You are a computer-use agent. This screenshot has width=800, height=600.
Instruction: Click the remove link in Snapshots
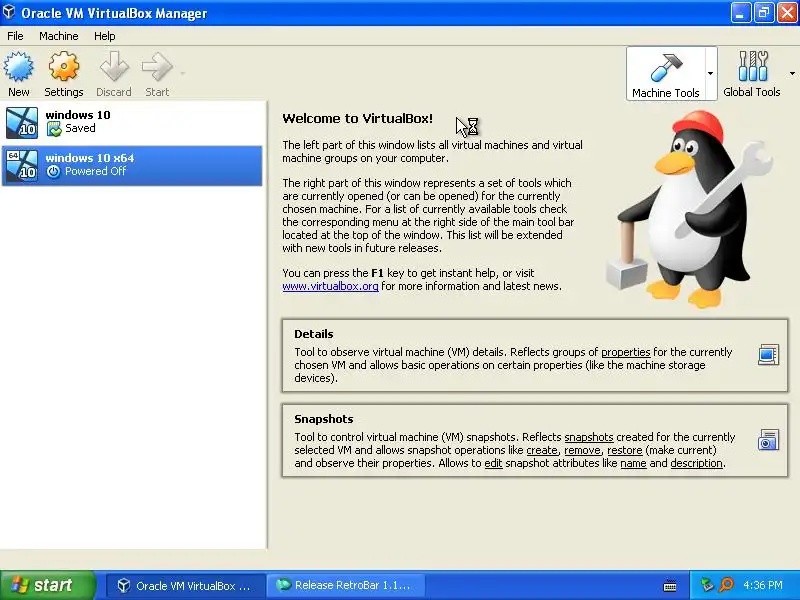point(582,450)
